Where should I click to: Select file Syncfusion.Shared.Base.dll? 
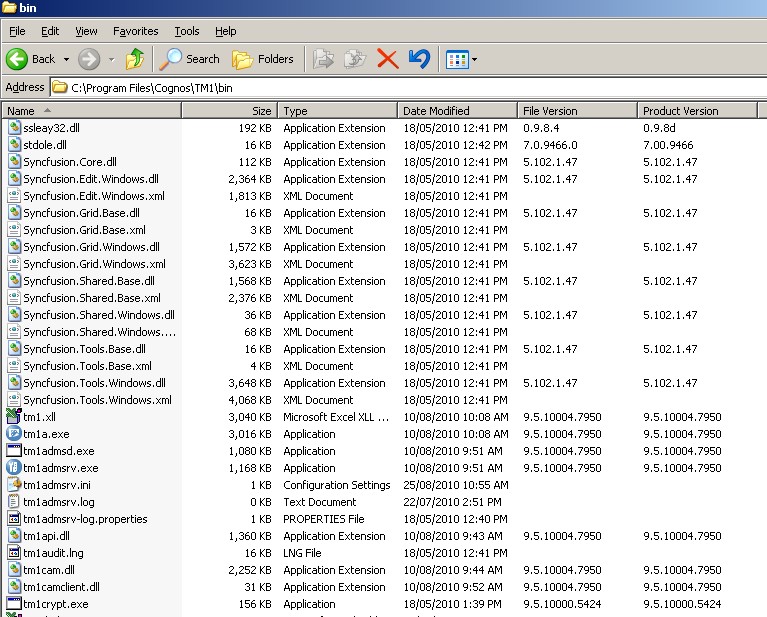point(89,281)
